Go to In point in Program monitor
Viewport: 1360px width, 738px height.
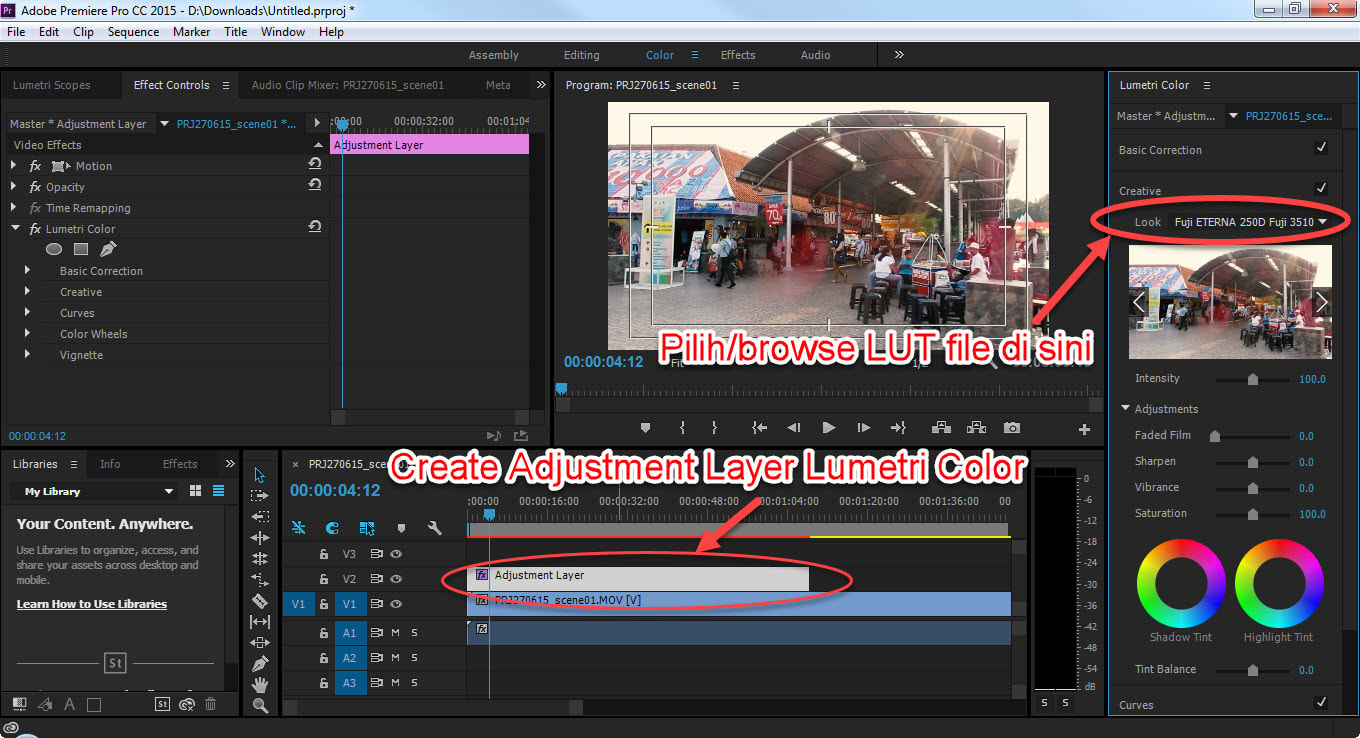pos(760,428)
